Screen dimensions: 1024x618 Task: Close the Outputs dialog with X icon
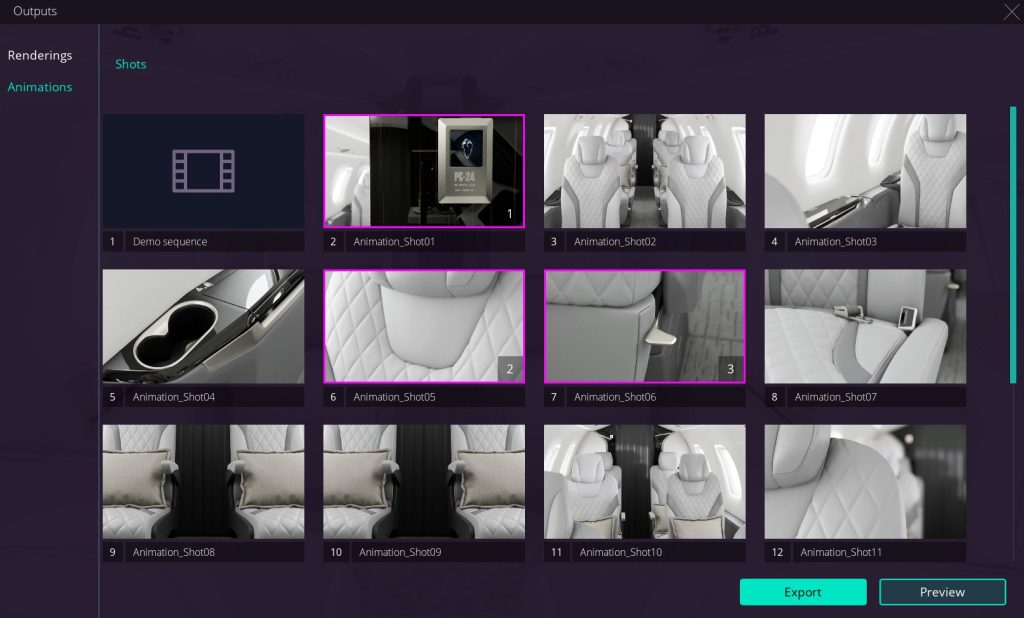1011,11
